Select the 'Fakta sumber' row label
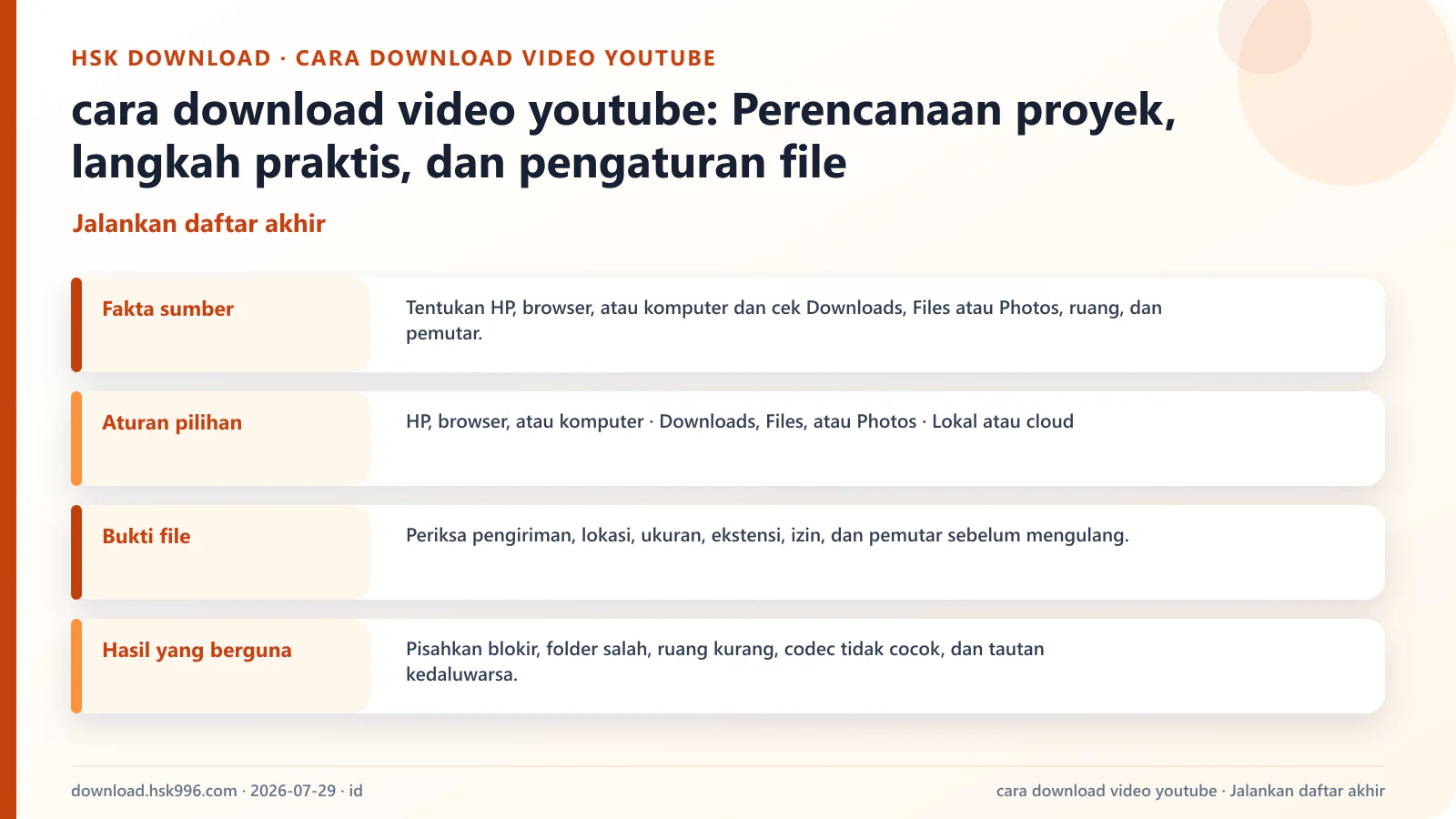The width and height of the screenshot is (1456, 819). (167, 309)
